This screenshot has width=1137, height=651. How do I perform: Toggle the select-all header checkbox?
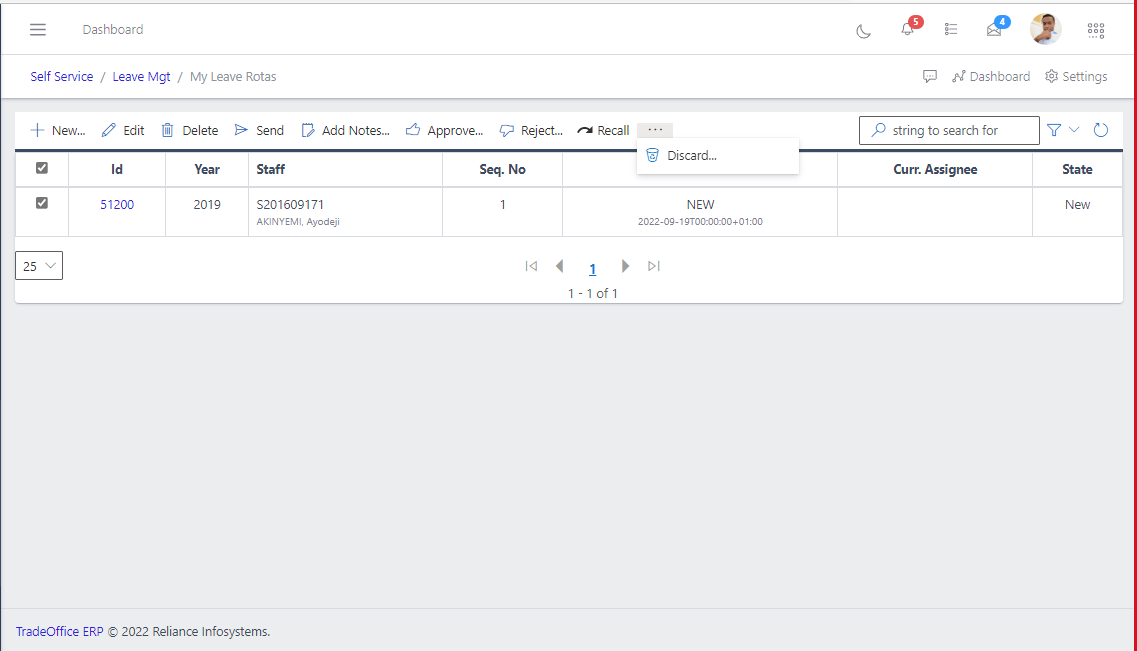[42, 169]
